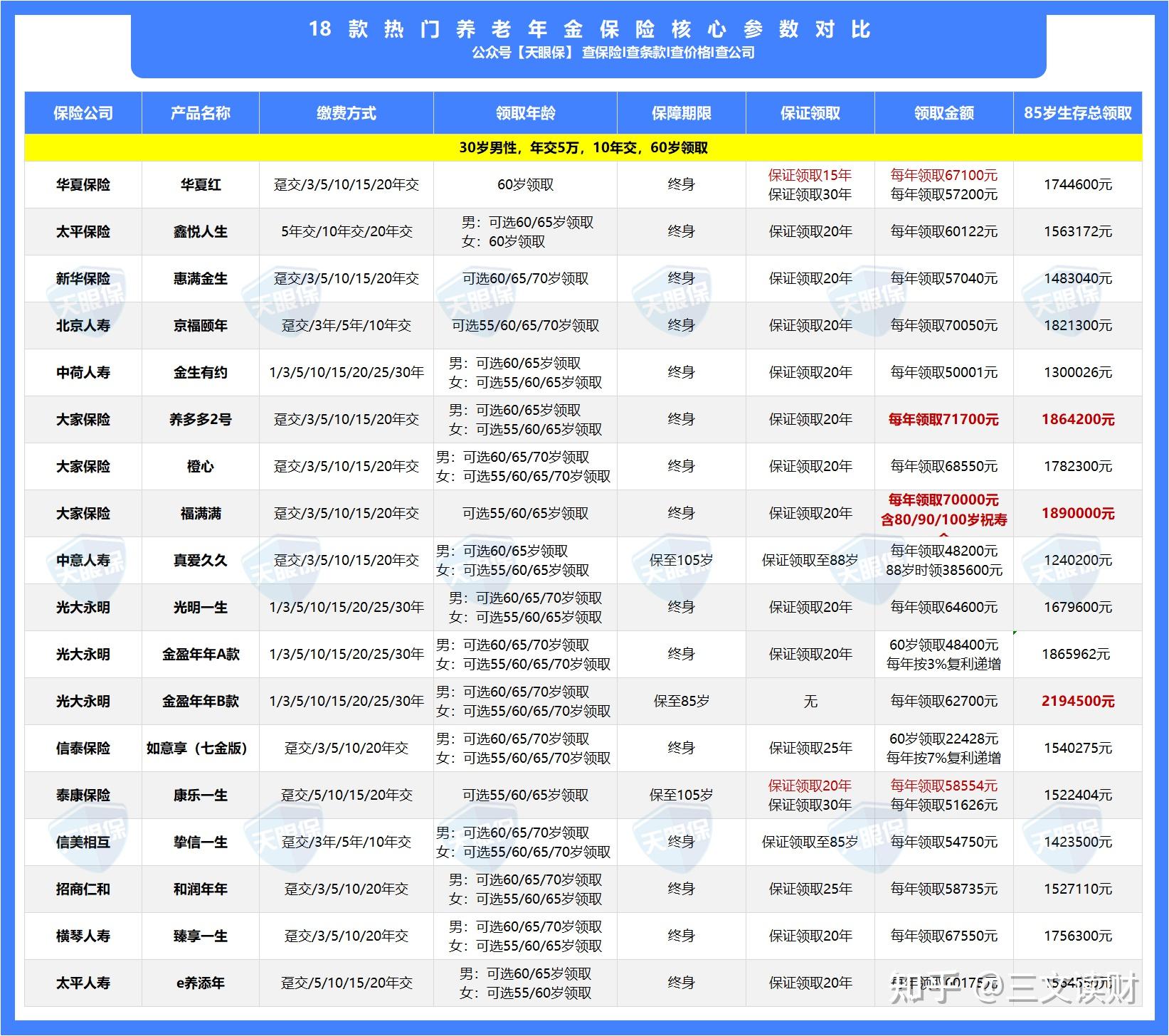Select the 中意人寿 company cell
Viewport: 1169px width, 1036px height.
[83, 561]
